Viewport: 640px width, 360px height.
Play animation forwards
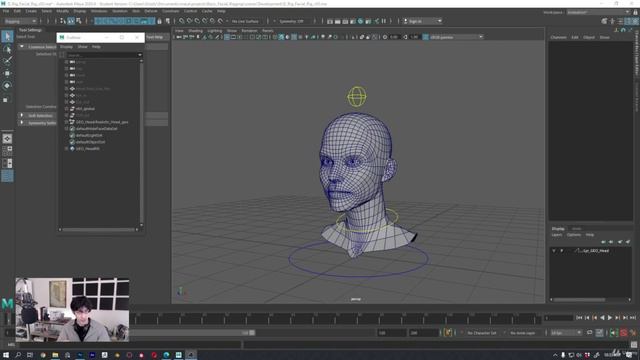(x=610, y=318)
